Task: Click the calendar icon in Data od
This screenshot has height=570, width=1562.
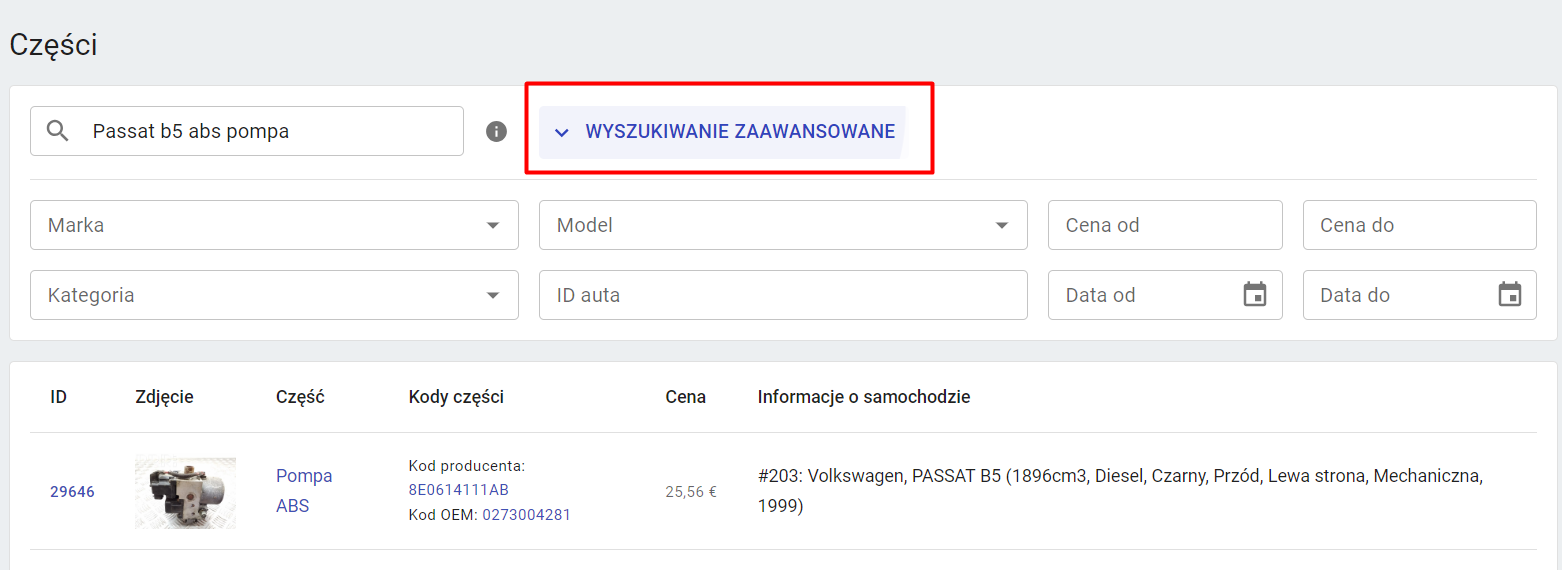Action: (1254, 295)
